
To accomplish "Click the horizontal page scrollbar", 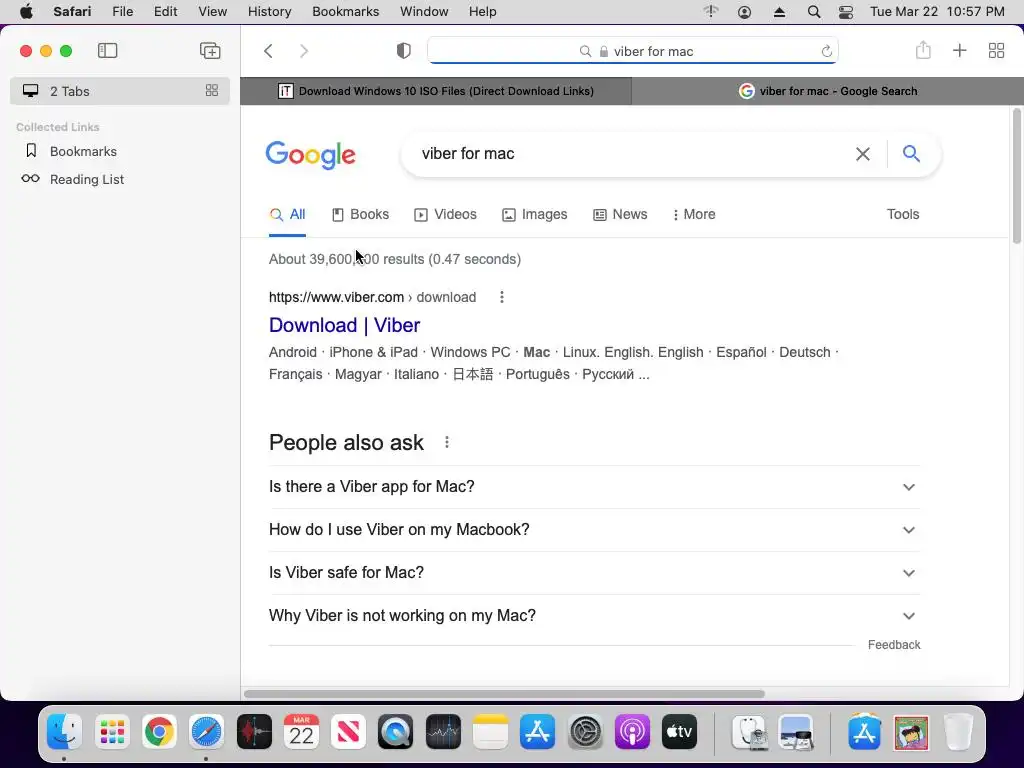I will coord(504,694).
